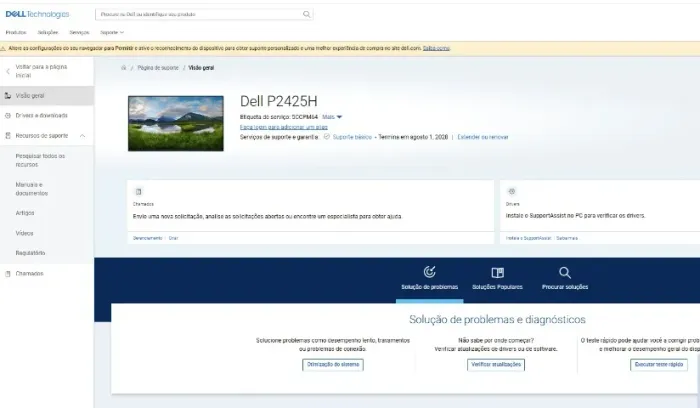Open Vídeos in the sidebar
The width and height of the screenshot is (700, 408).
25,233
